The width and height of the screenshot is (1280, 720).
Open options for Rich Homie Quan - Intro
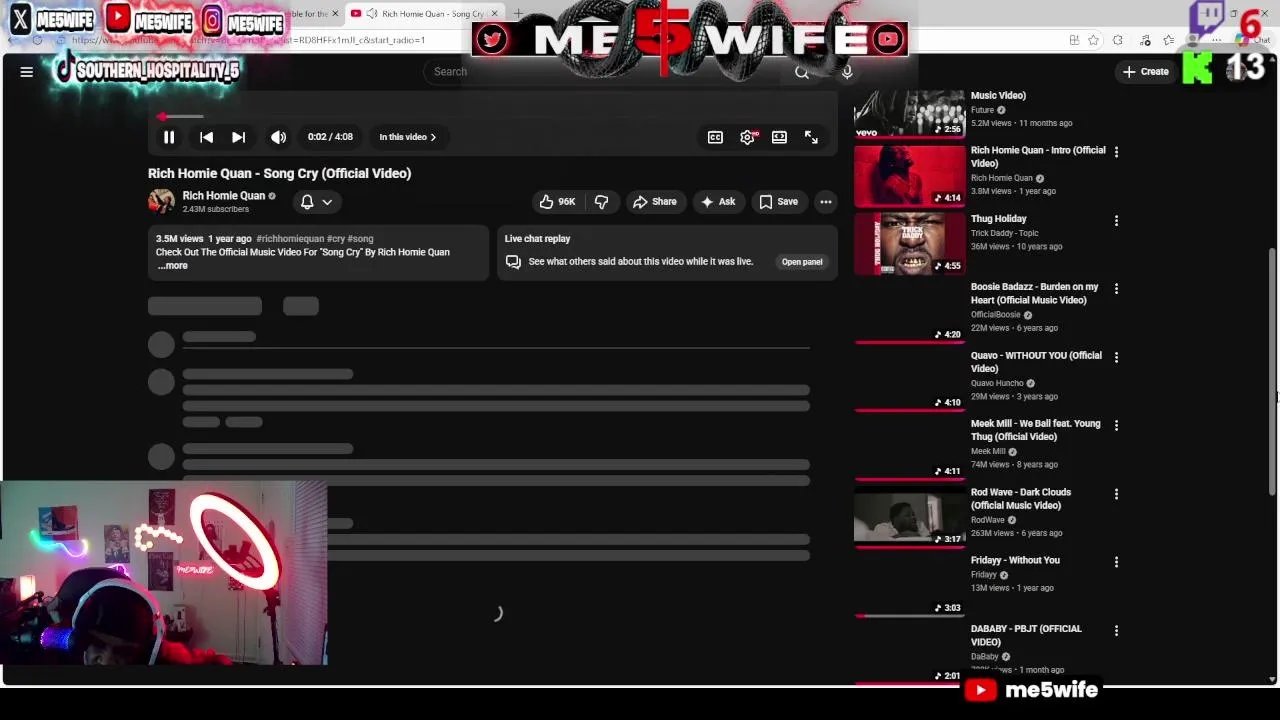point(1116,152)
